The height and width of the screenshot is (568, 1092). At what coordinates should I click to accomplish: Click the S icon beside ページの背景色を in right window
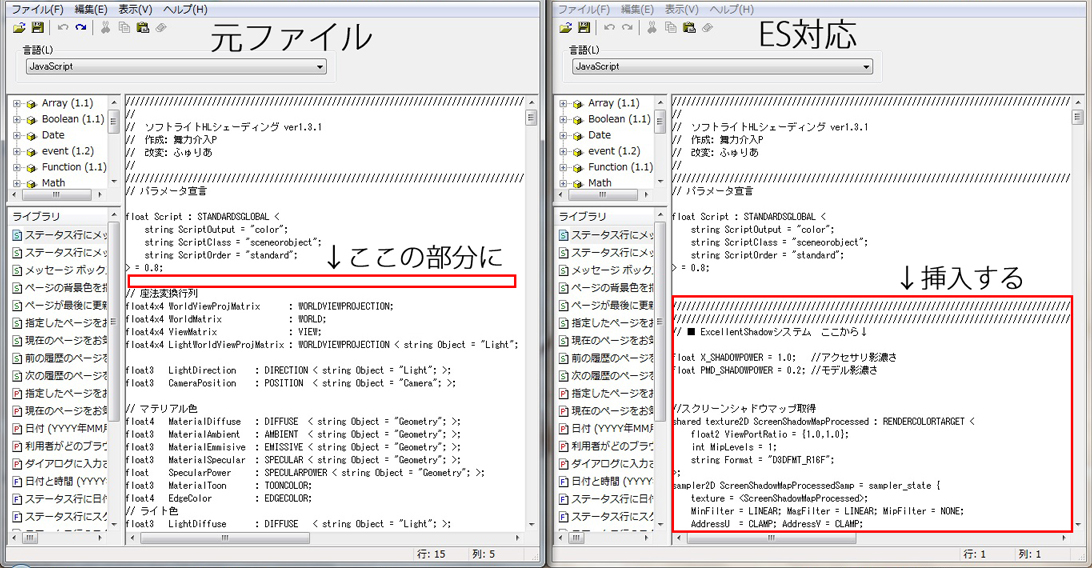tap(564, 287)
